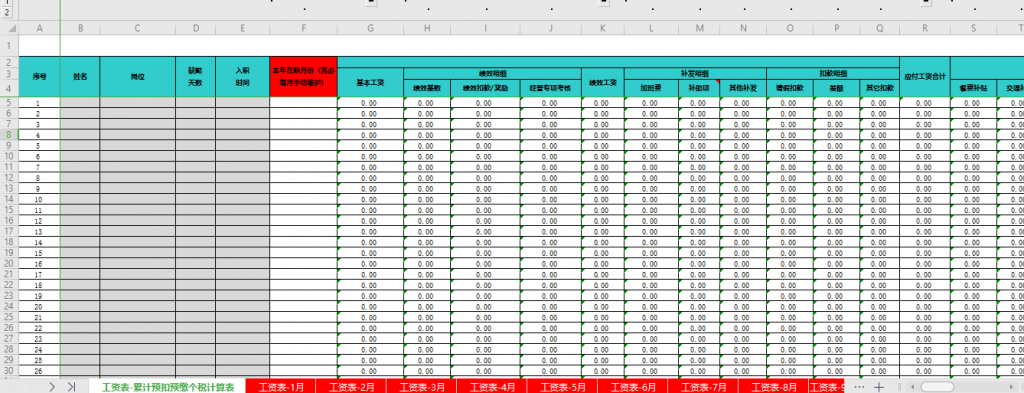Screen dimensions: 1024x393
Task: Go to the 工资表-4月 sheet tab
Action: click(x=492, y=386)
